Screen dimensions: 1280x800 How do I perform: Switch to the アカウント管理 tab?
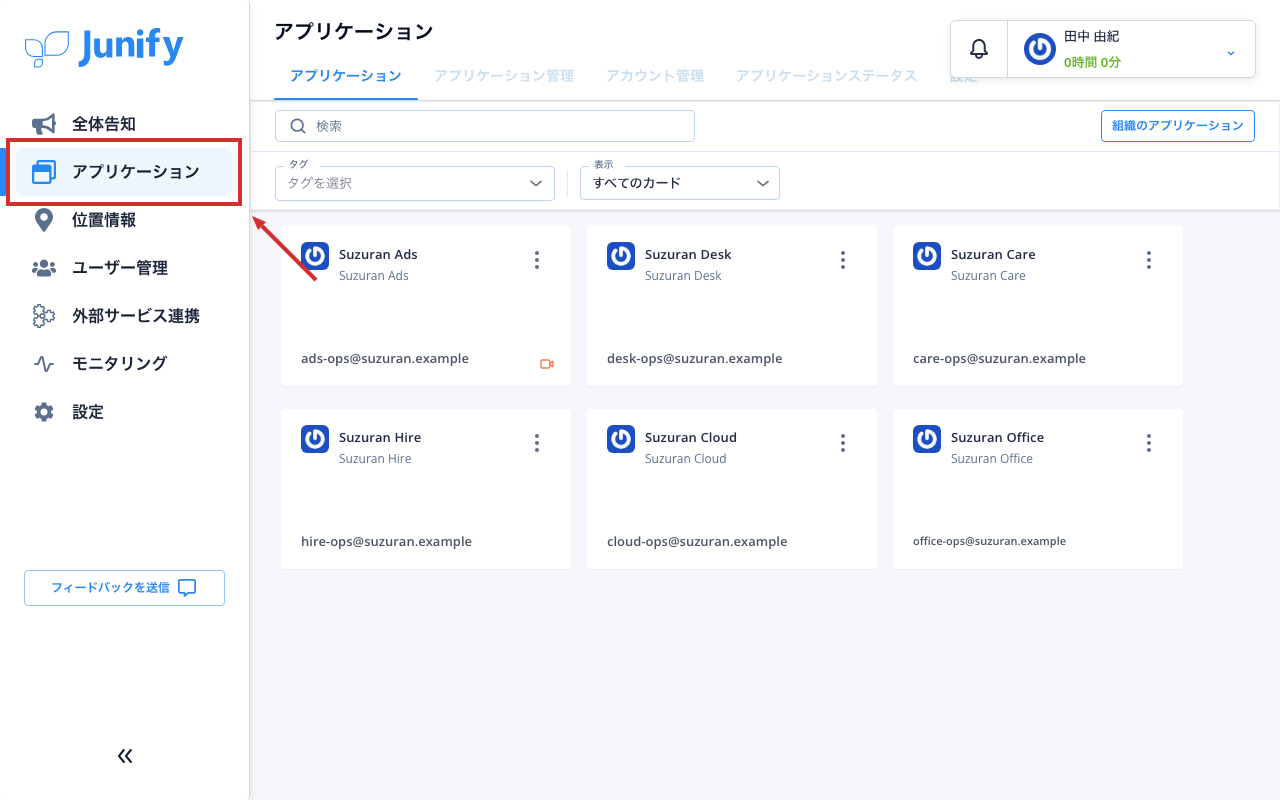[655, 76]
